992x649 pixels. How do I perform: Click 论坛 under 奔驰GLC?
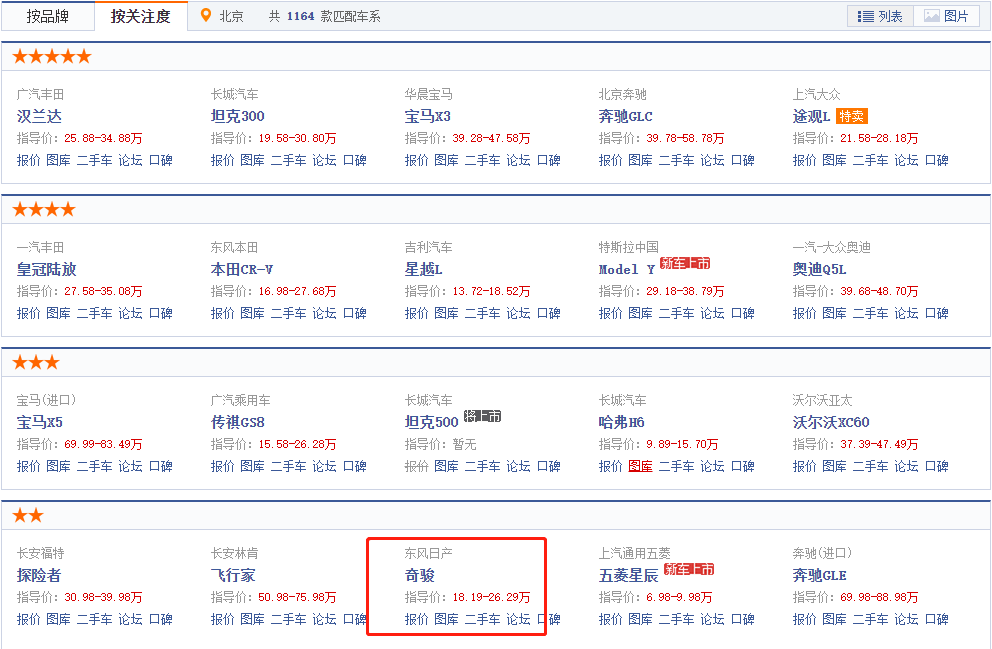coord(712,161)
